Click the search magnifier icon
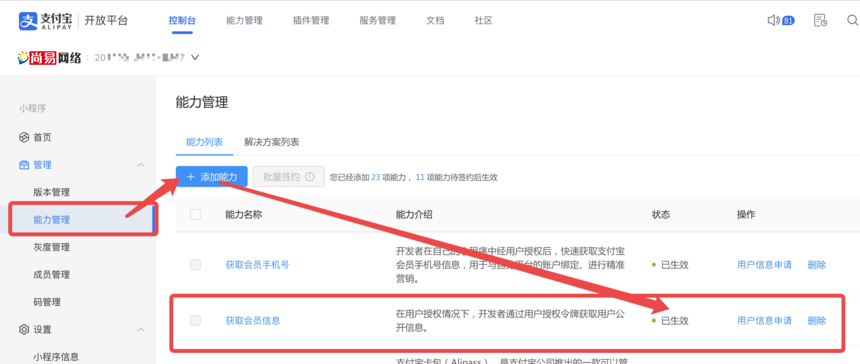 tap(853, 21)
